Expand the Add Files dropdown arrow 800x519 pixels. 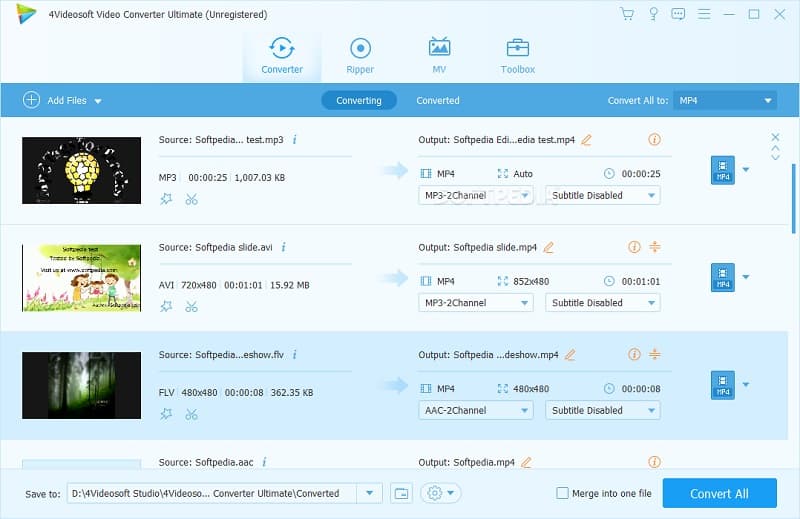[98, 101]
